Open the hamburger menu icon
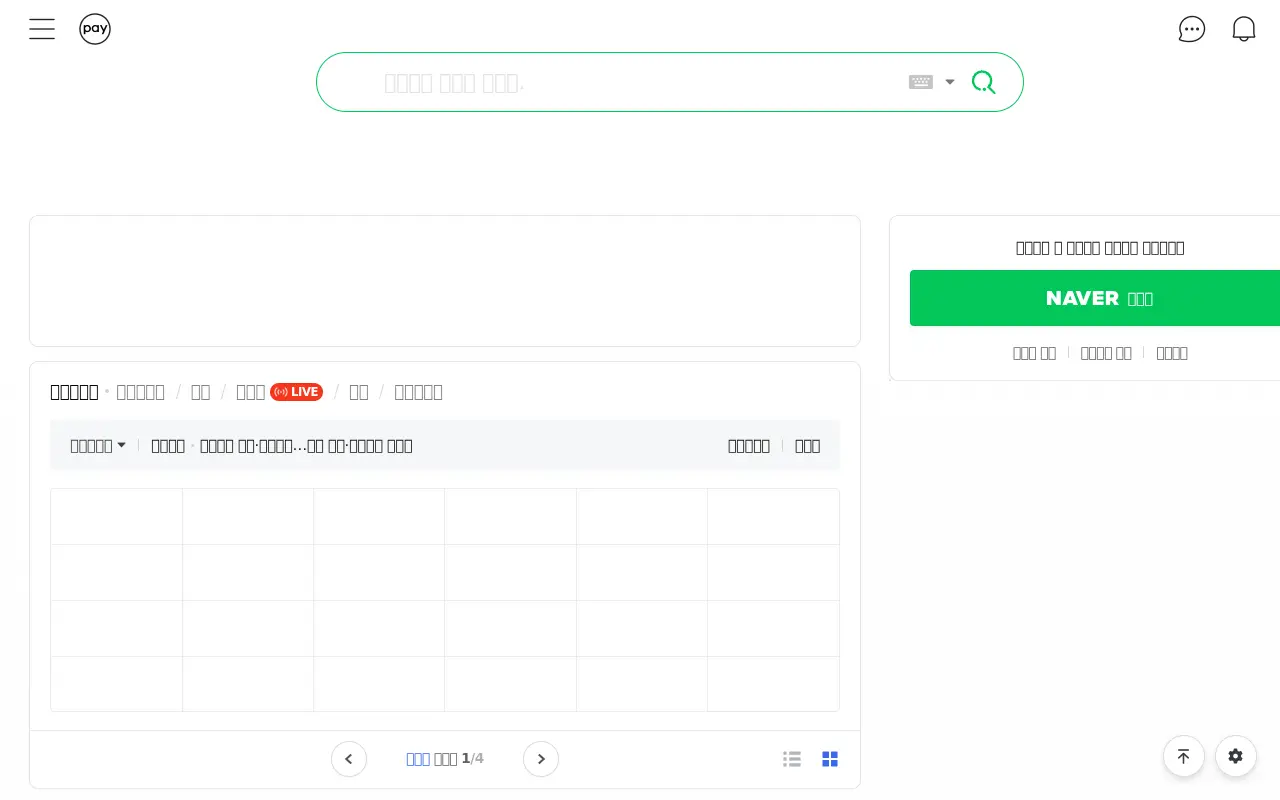1280x800 pixels. (x=42, y=29)
